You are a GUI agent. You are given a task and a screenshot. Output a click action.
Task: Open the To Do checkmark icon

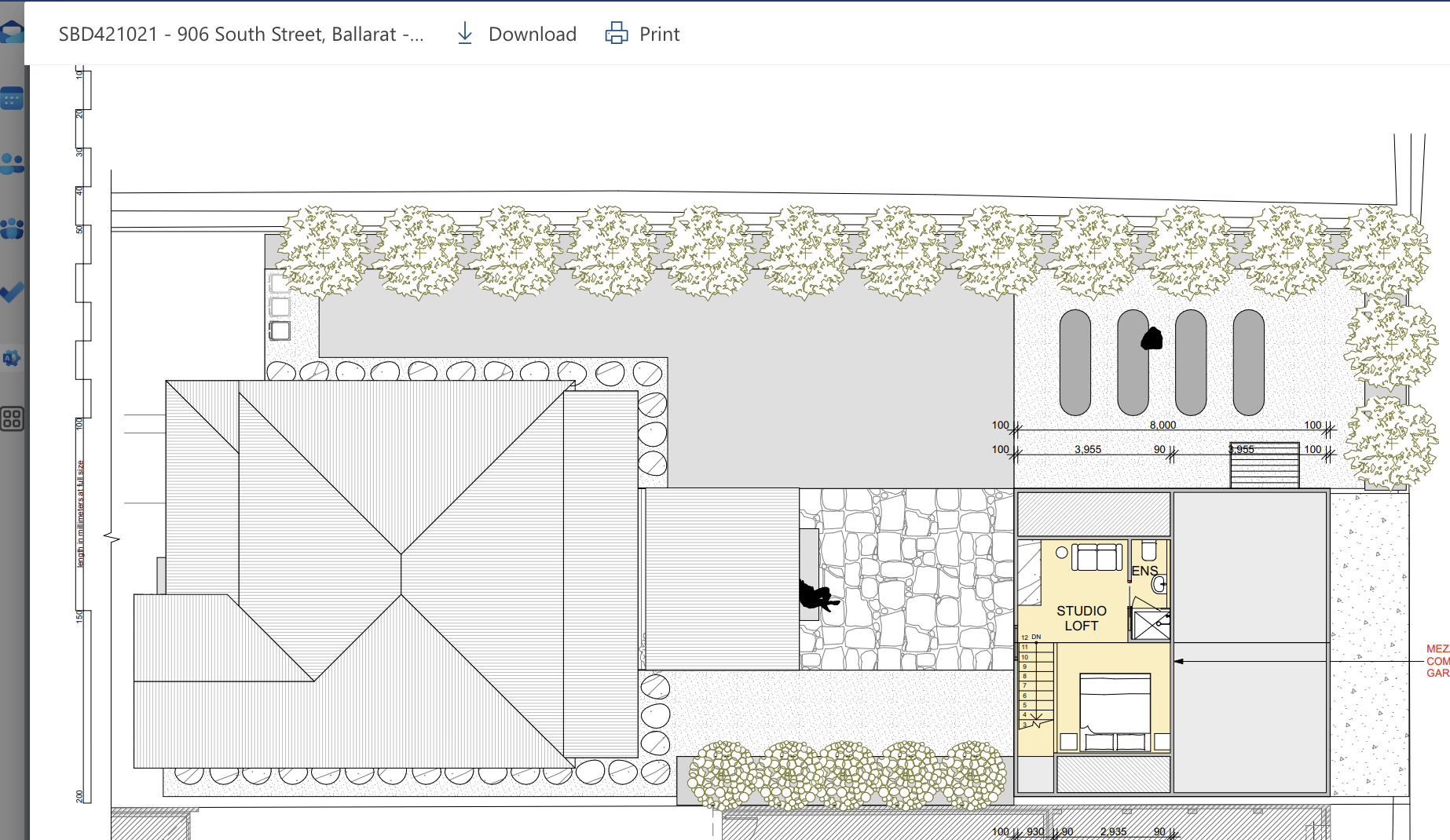click(12, 293)
